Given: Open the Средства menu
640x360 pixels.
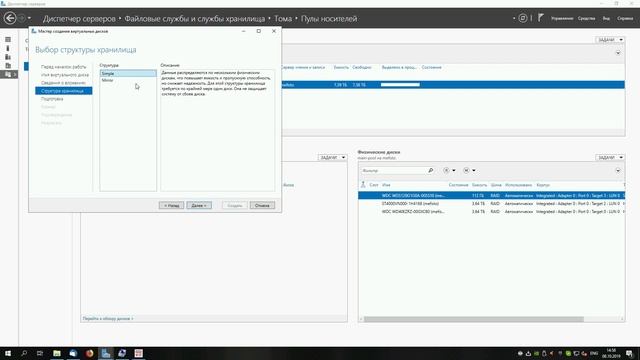Looking at the screenshot, I should tap(586, 18).
